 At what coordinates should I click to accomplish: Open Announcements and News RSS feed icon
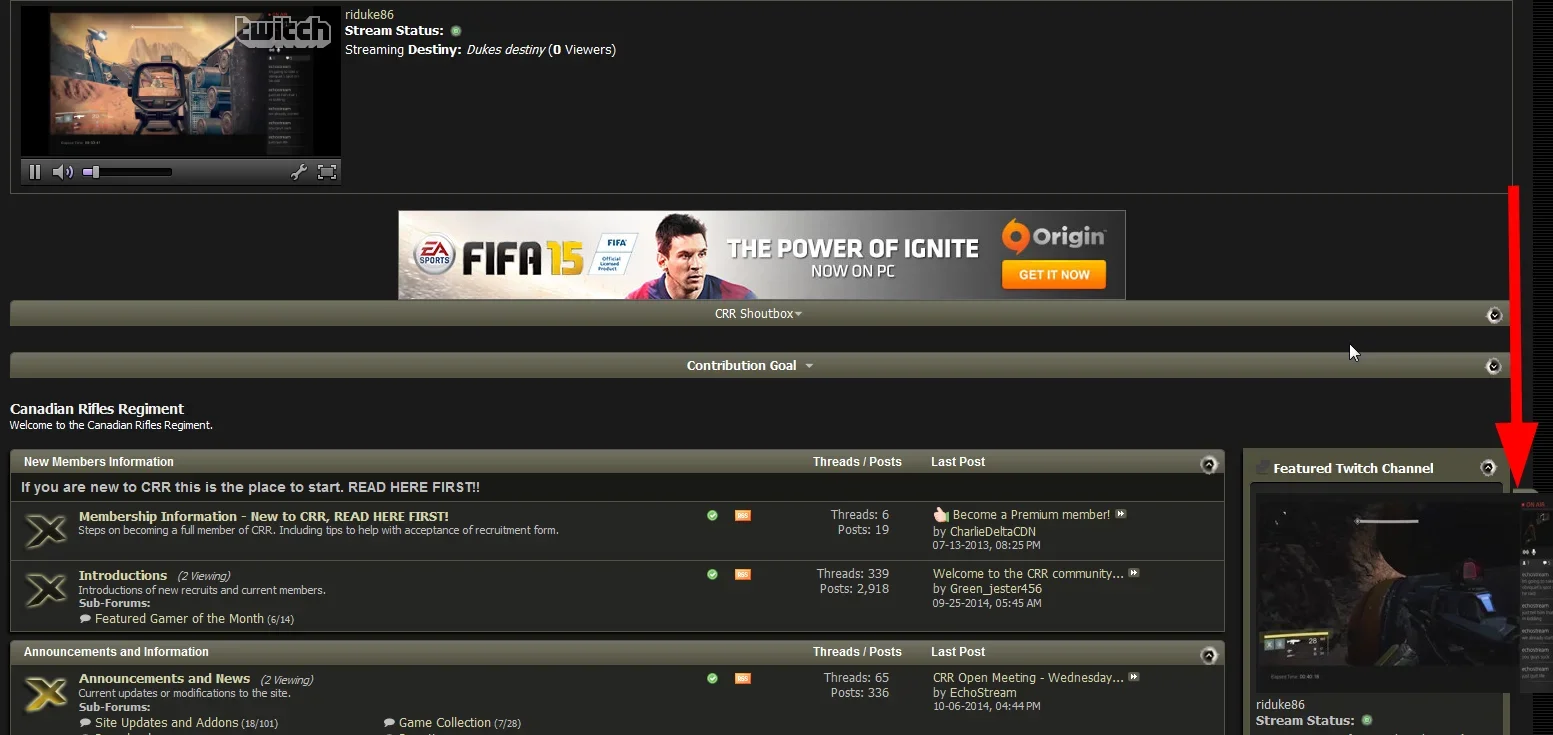[742, 678]
